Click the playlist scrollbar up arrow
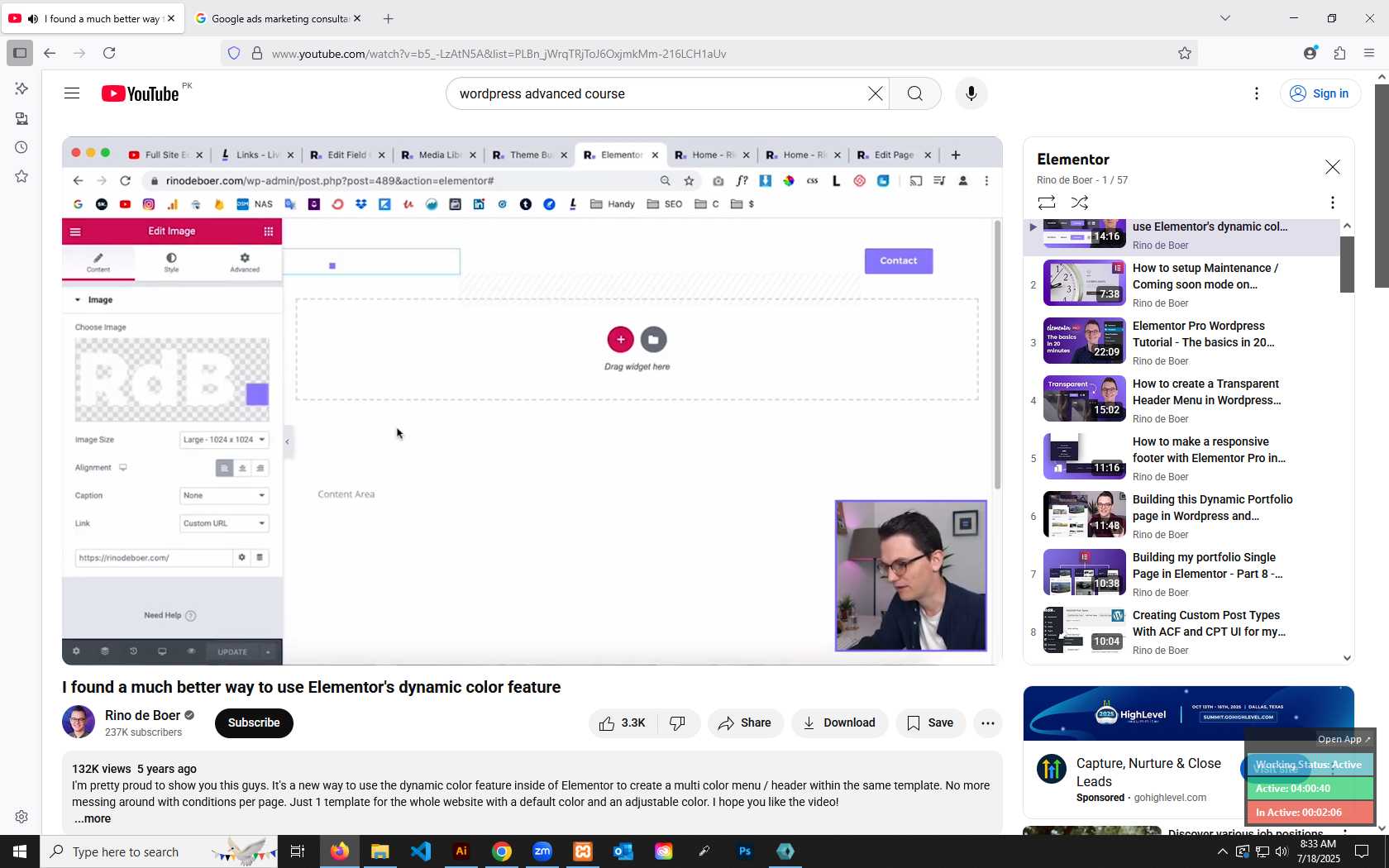The width and height of the screenshot is (1389, 868). click(x=1347, y=226)
